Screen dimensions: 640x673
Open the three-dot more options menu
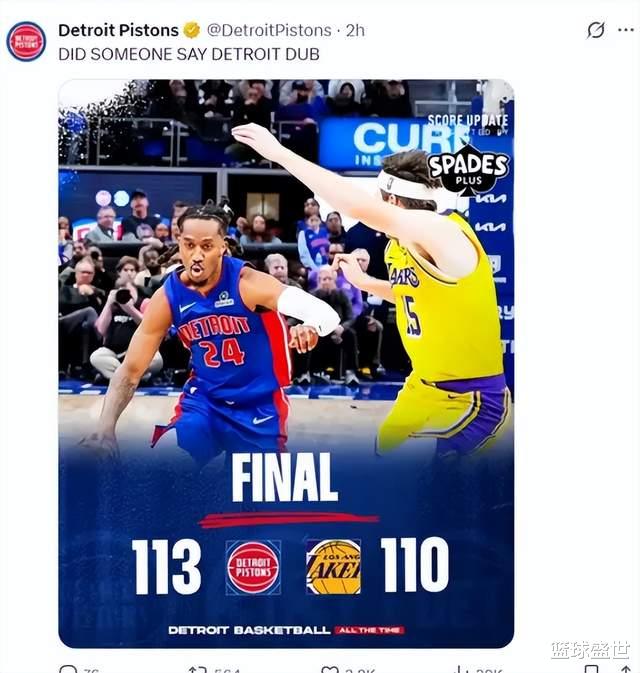click(x=625, y=30)
